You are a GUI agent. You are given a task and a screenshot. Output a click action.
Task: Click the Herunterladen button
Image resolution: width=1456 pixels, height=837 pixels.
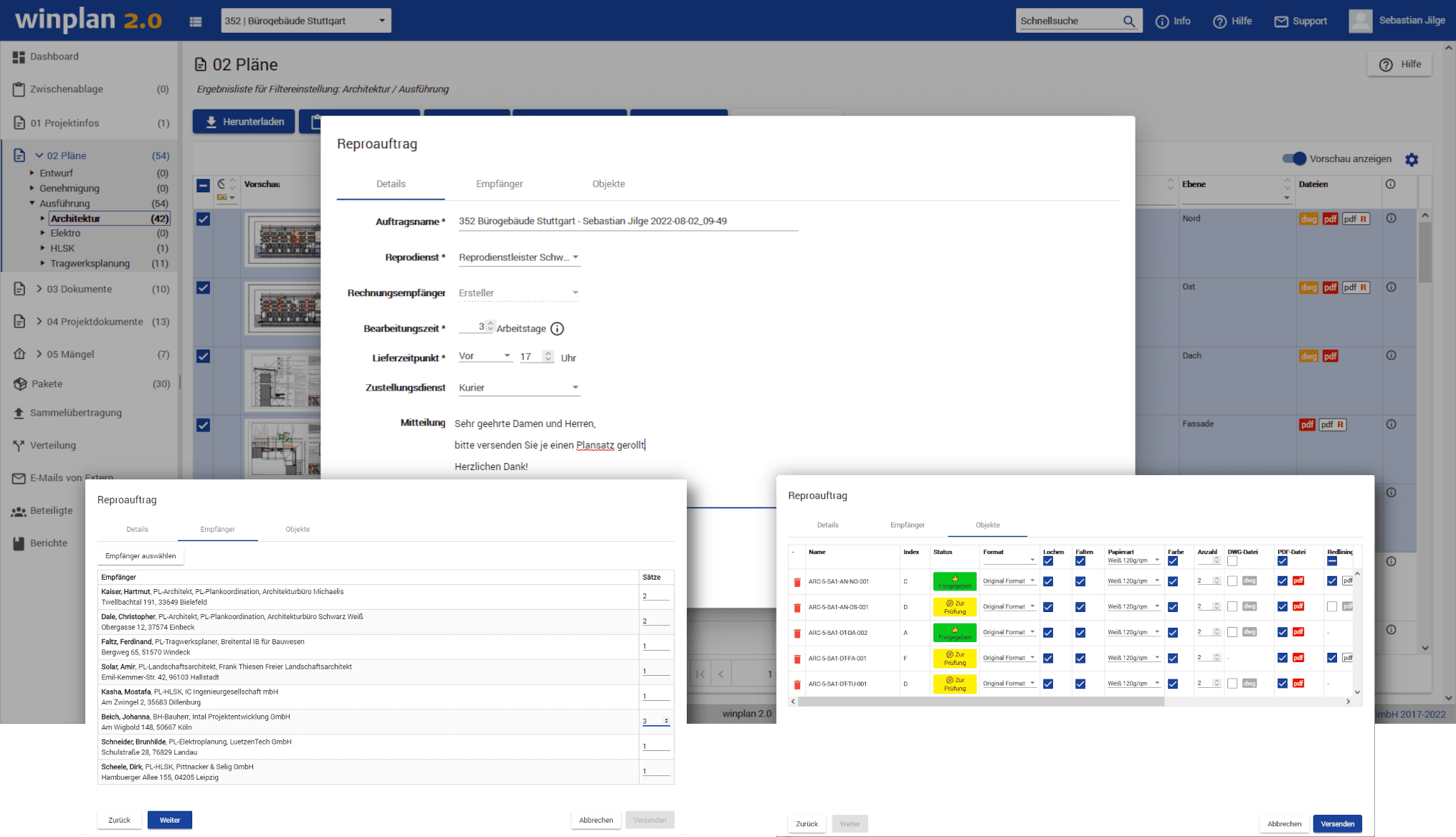[244, 122]
